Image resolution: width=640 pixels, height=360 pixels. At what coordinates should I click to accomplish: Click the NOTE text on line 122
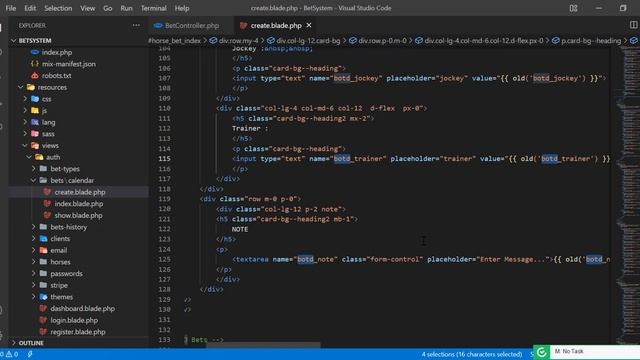[240, 229]
